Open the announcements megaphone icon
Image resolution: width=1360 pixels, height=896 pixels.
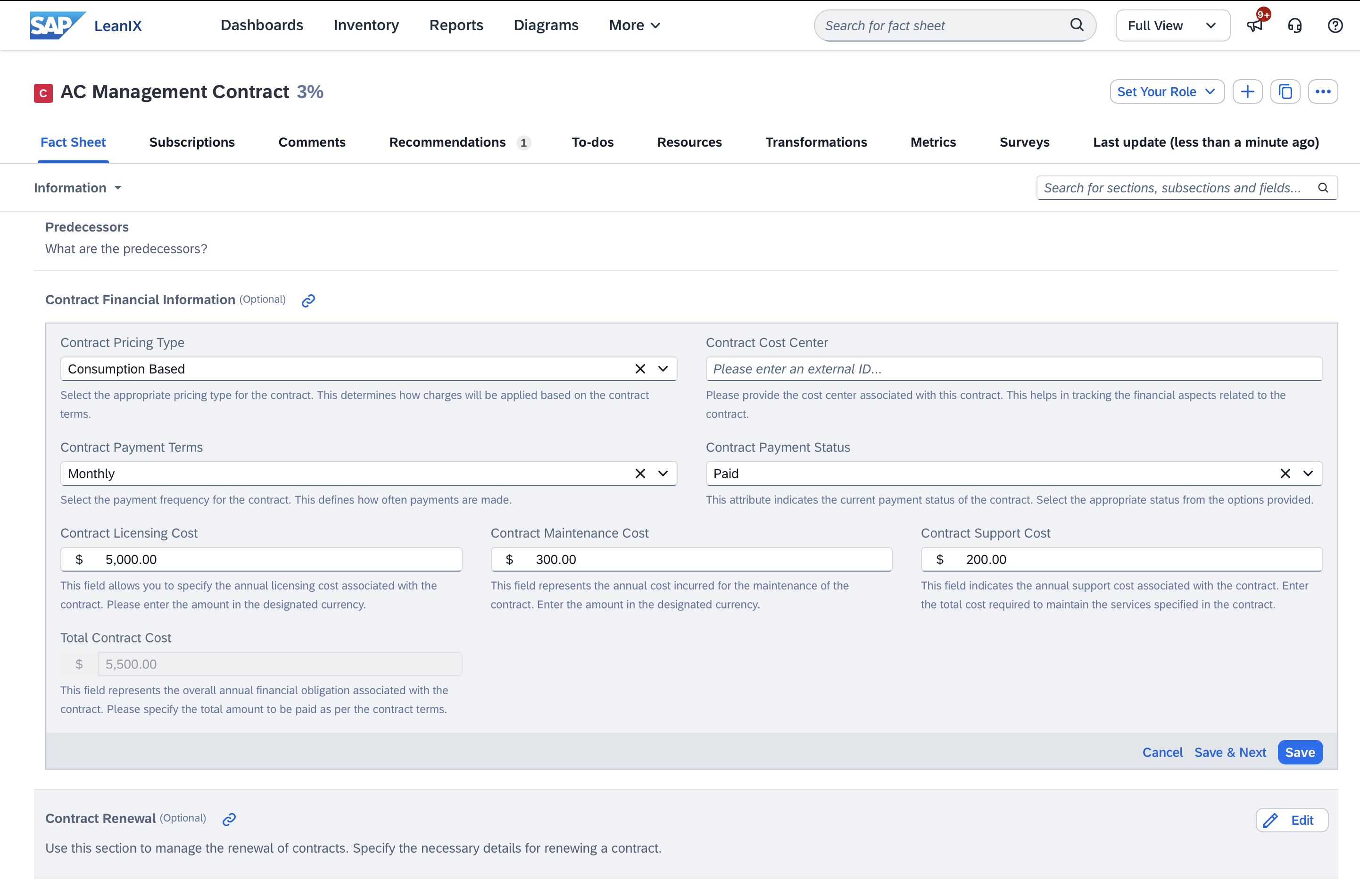click(x=1254, y=25)
